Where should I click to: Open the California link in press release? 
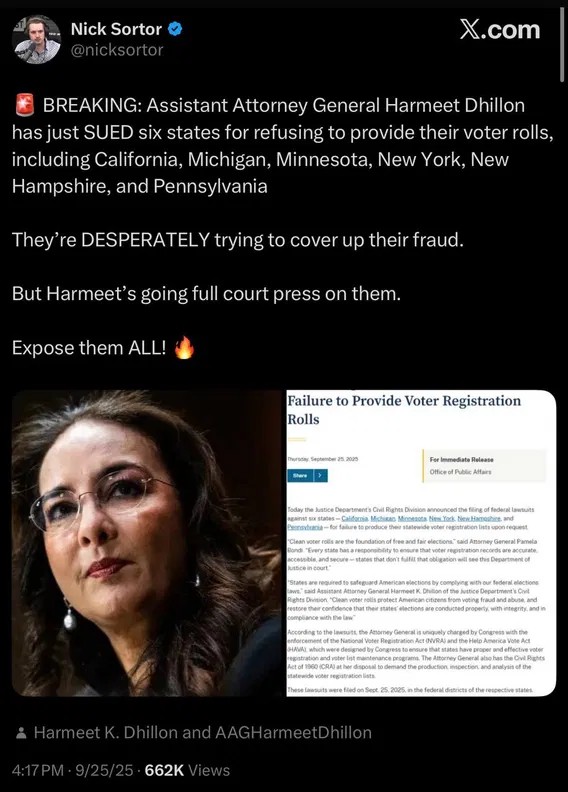(x=354, y=518)
